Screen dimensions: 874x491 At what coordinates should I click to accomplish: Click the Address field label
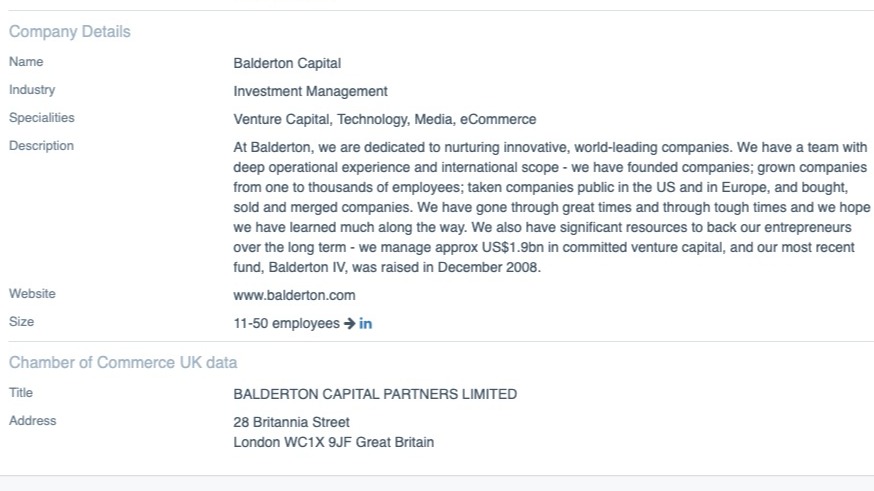(x=32, y=421)
